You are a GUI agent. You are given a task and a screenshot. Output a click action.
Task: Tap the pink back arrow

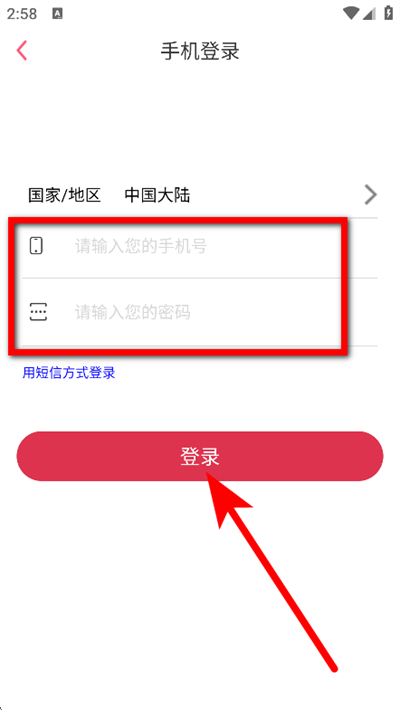pos(22,51)
